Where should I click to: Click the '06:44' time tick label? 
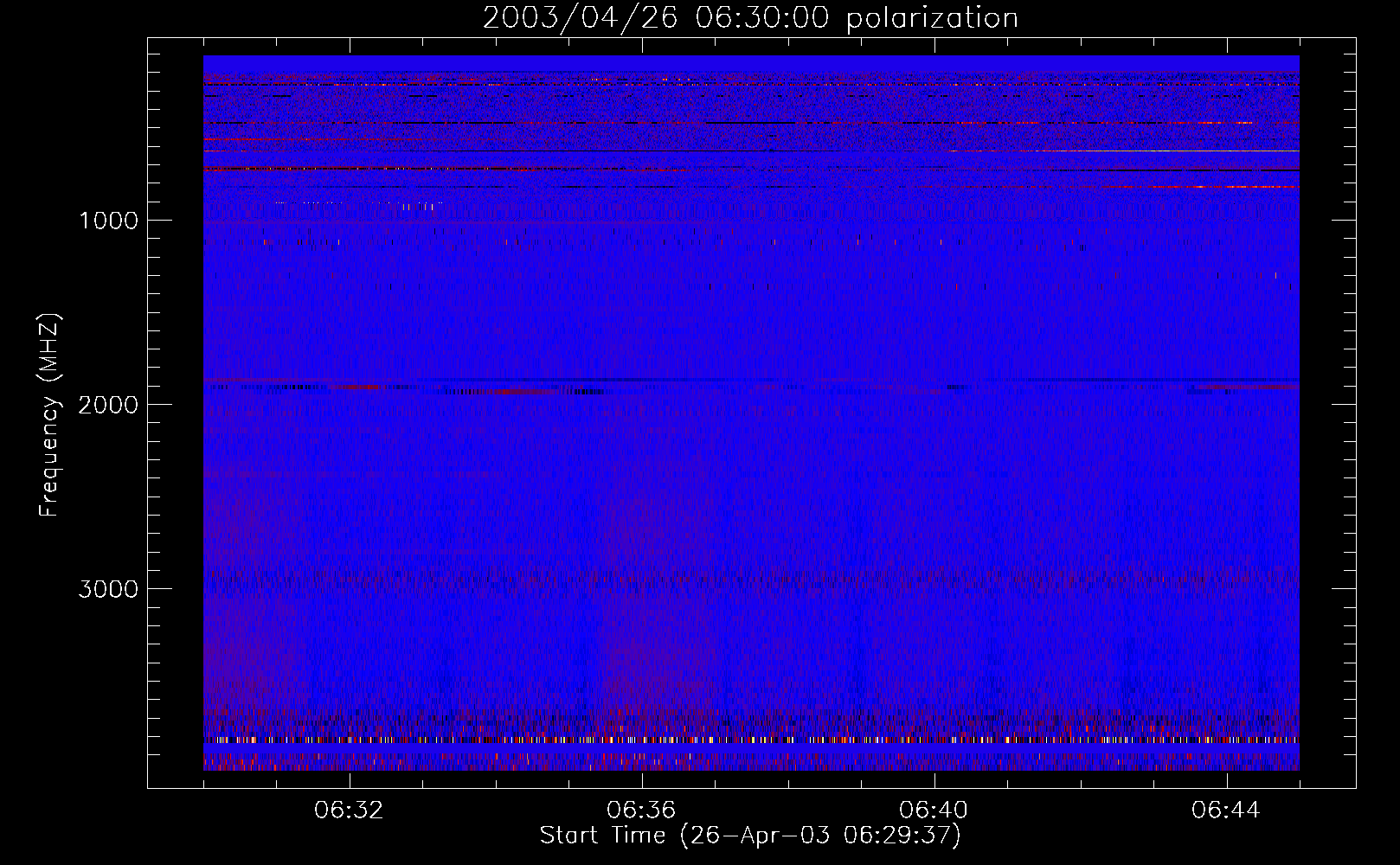click(1226, 811)
